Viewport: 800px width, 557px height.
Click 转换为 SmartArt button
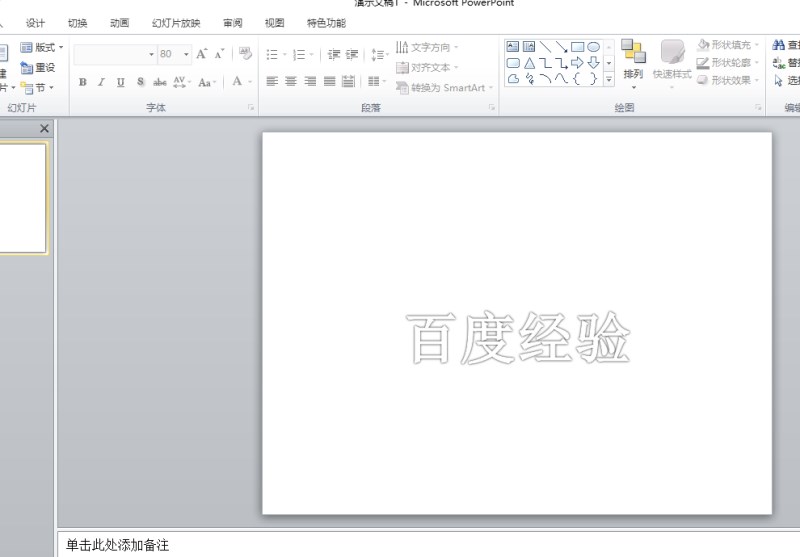tap(445, 88)
